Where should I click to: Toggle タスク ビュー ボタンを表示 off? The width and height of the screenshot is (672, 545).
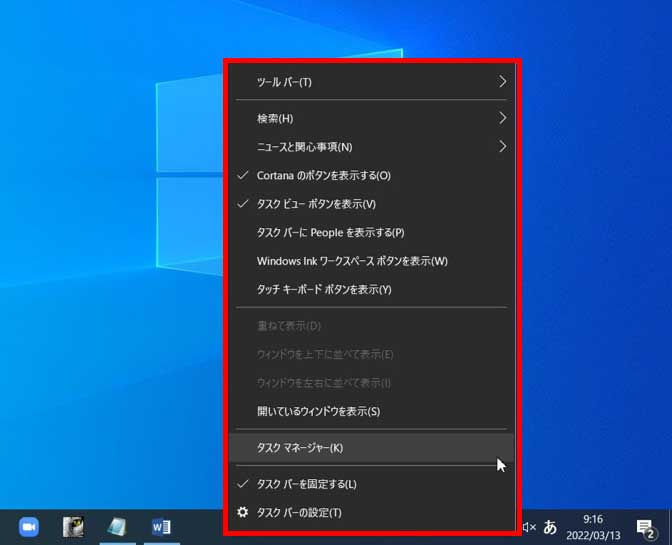(316, 204)
